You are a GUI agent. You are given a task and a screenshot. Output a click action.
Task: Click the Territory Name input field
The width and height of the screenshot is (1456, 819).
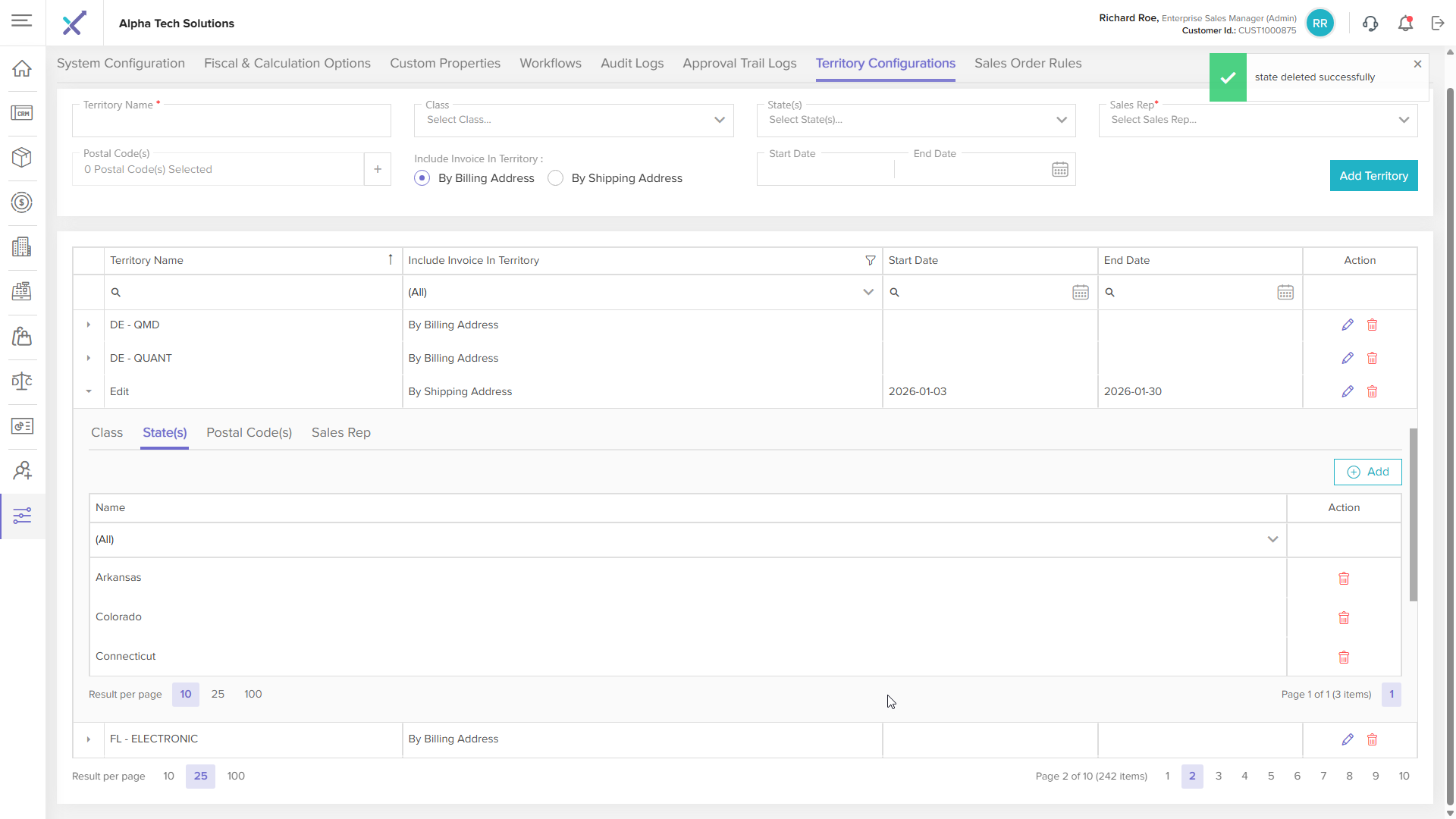(231, 121)
